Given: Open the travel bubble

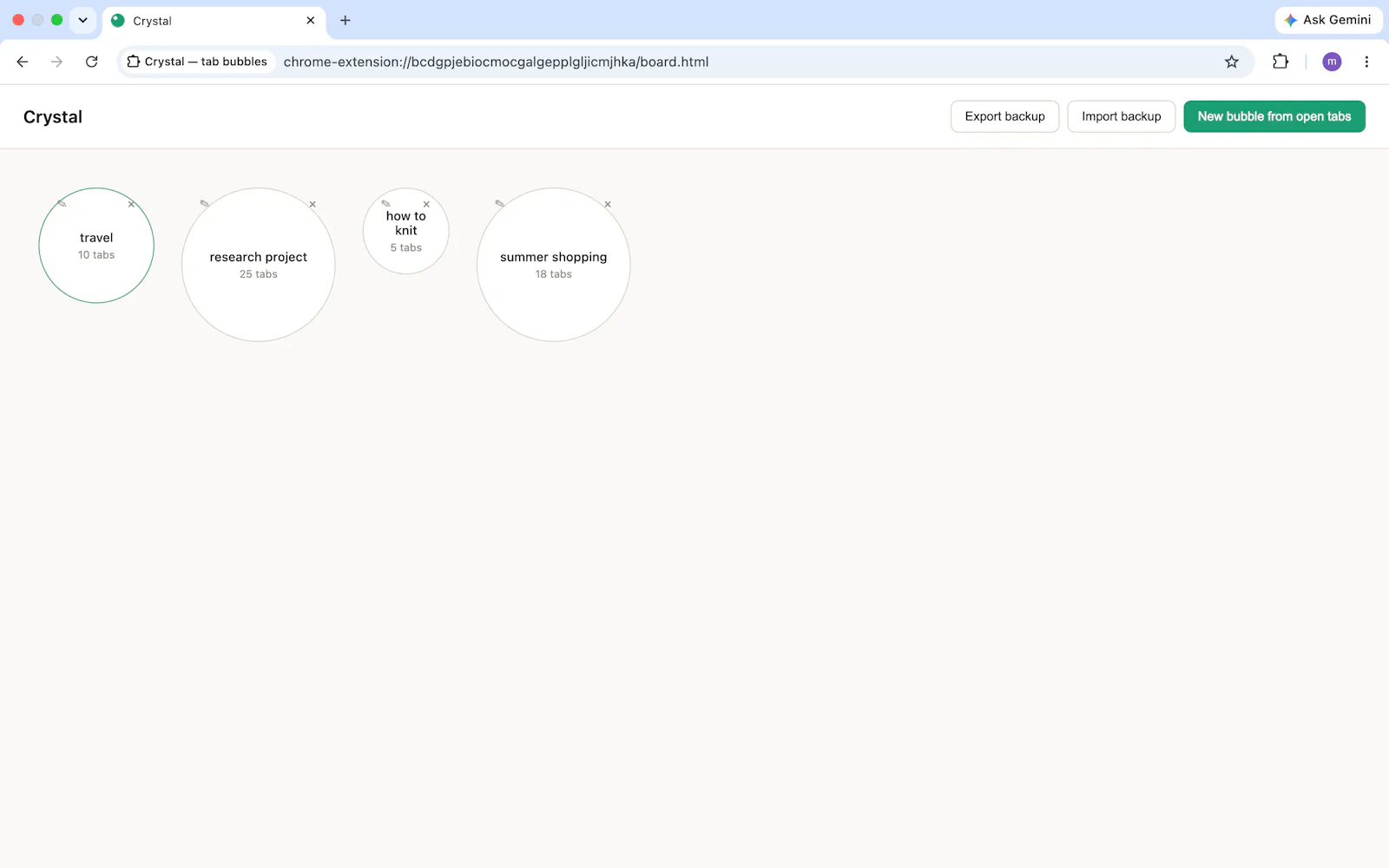Looking at the screenshot, I should (96, 246).
